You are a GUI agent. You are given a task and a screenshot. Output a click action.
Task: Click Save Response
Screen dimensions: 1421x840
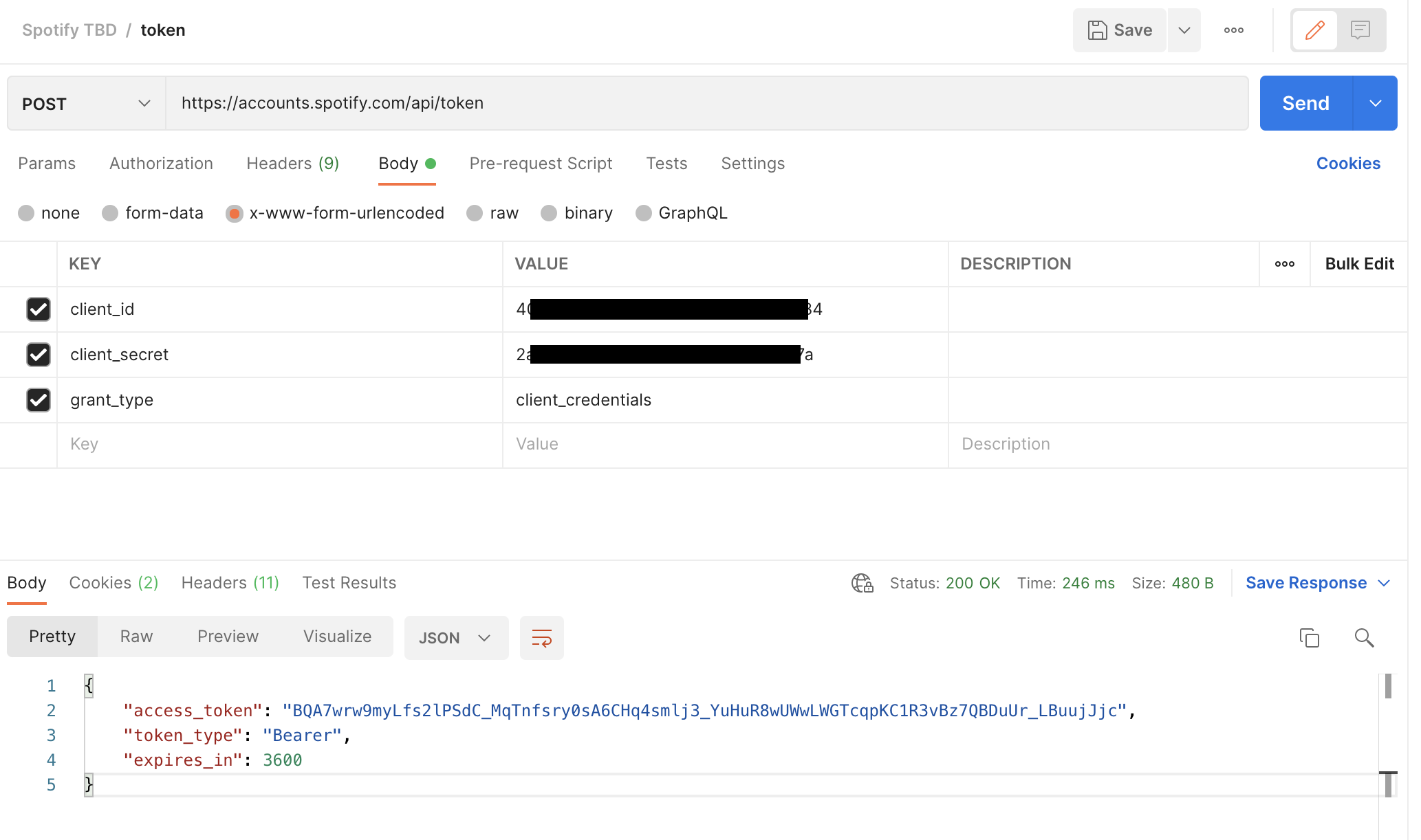1306,583
